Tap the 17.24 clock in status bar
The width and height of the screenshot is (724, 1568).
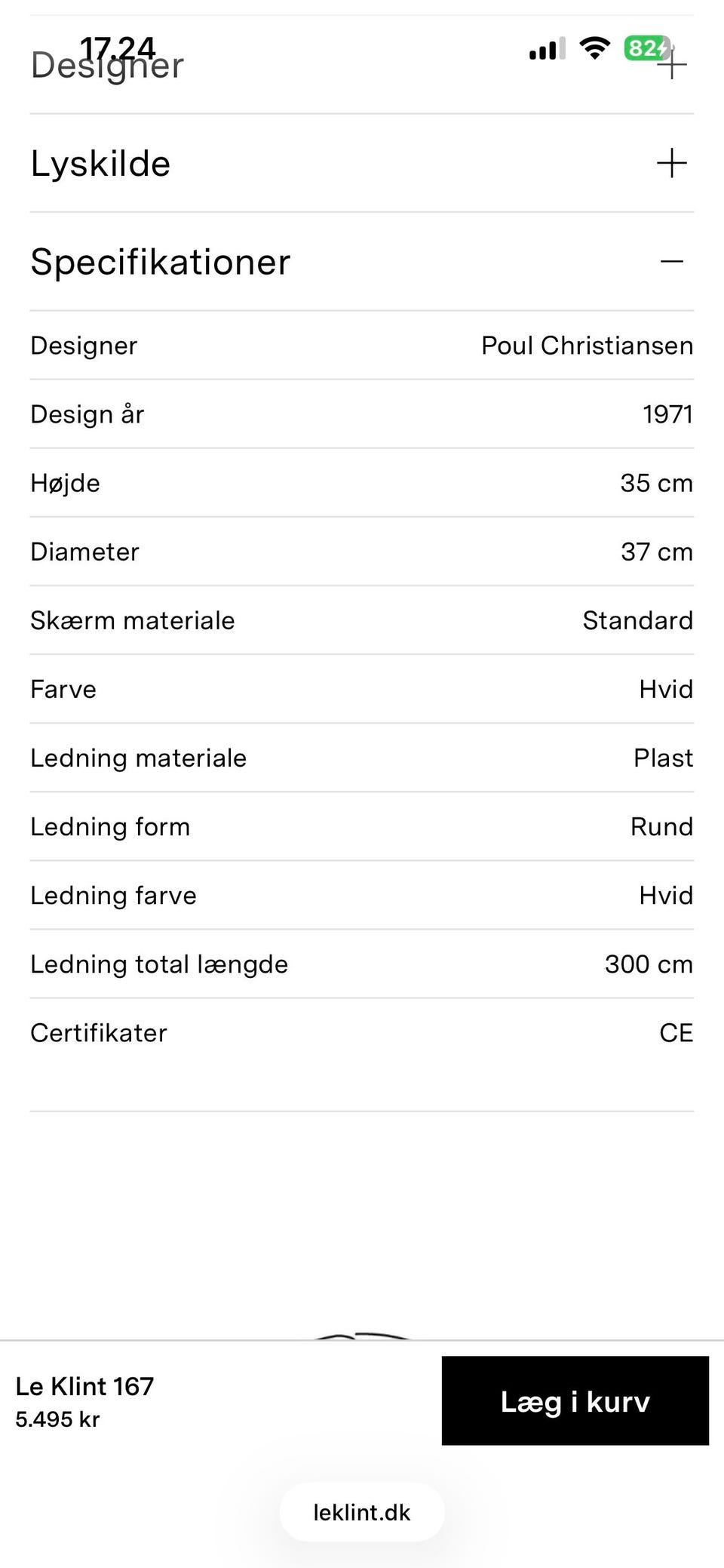(x=118, y=47)
